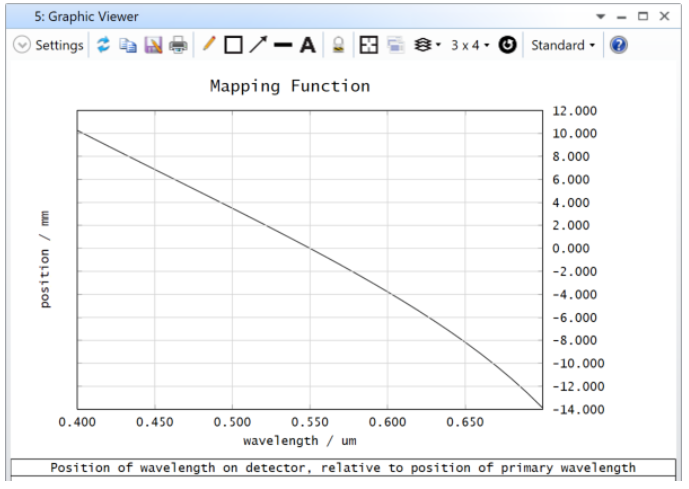Click the save graphic icon
689x489 pixels.
click(x=153, y=45)
